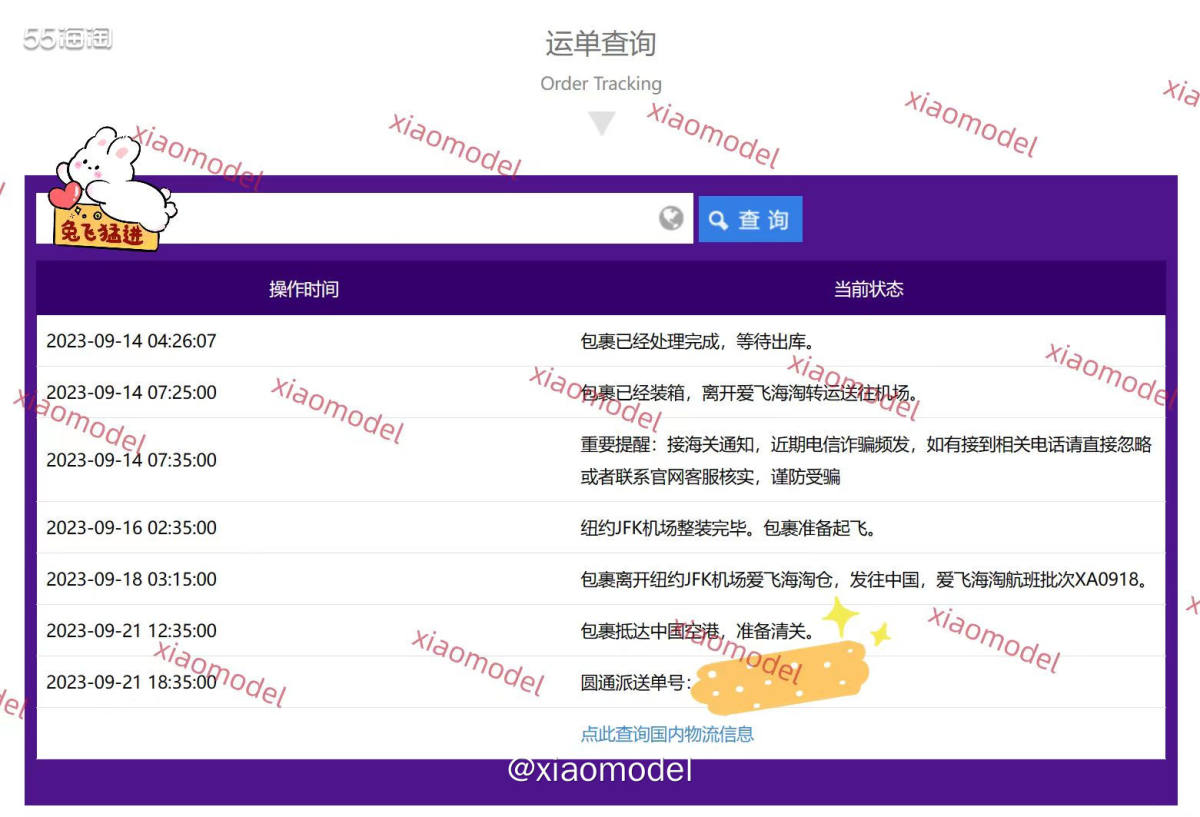This screenshot has height=817, width=1200.
Task: Select timestamp 2023-09-14 07:35:00
Action: coord(131,460)
